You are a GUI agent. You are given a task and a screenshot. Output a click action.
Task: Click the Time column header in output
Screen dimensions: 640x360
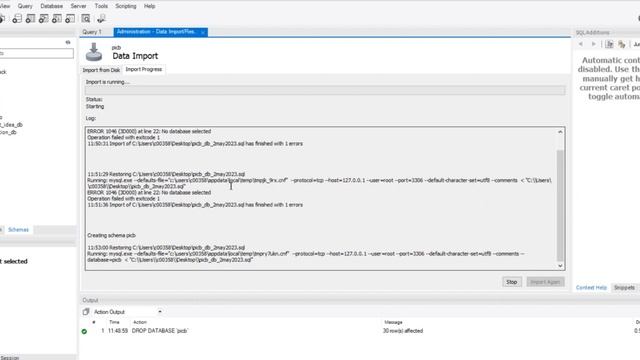(114, 322)
